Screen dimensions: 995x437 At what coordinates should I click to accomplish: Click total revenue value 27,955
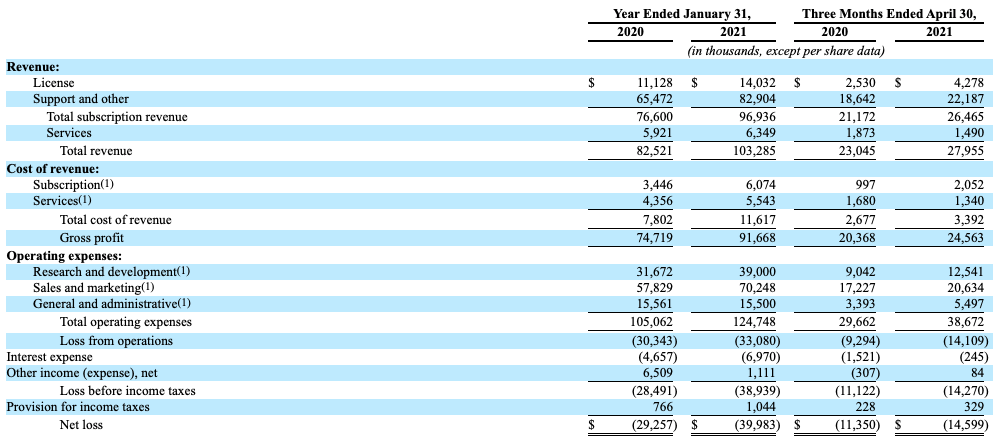tap(966, 151)
